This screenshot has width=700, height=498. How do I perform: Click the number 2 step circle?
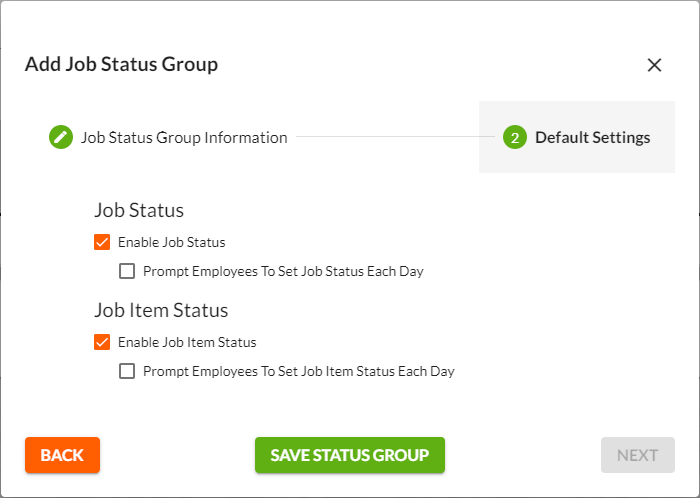click(x=515, y=138)
